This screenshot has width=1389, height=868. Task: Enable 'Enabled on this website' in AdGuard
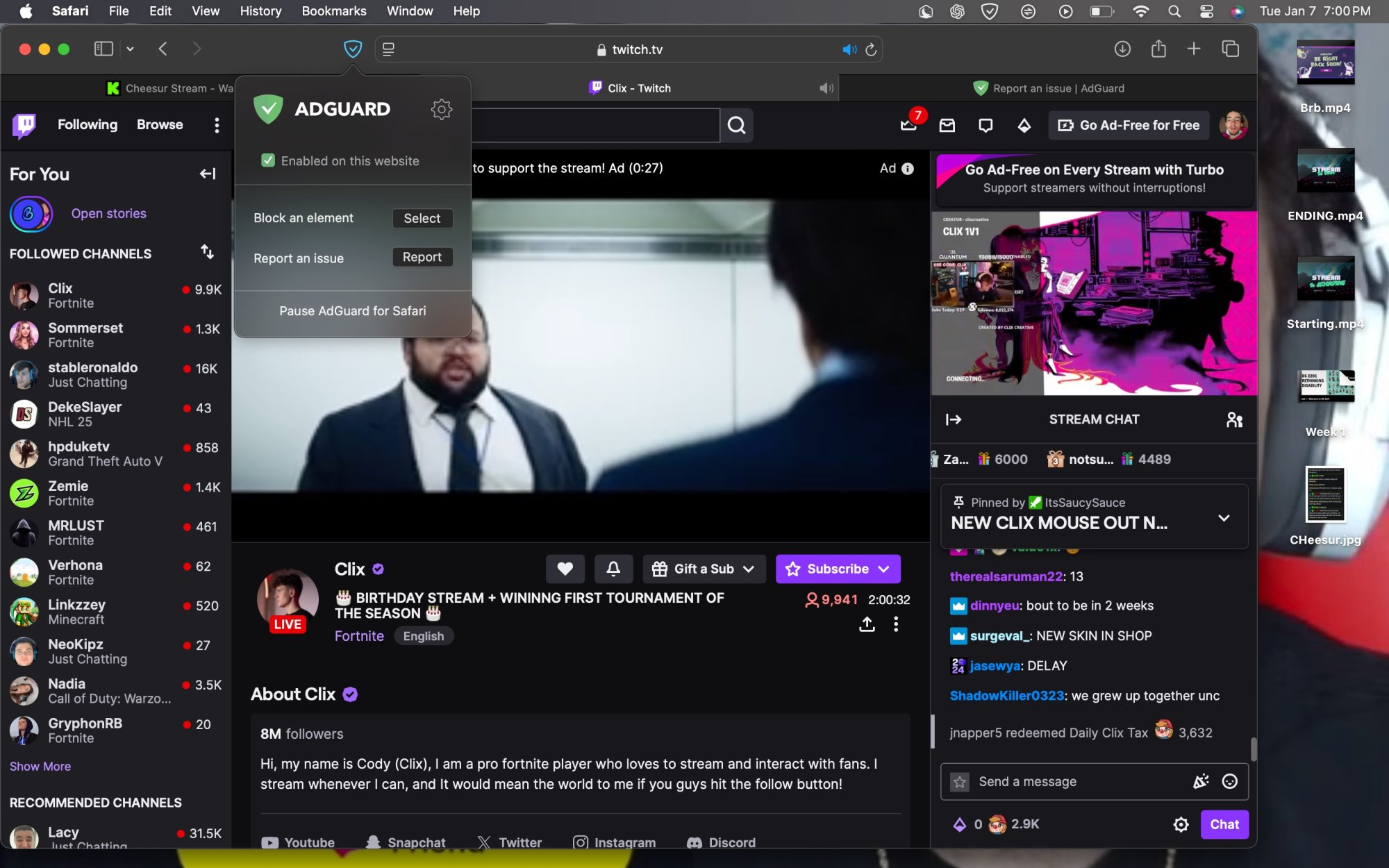pos(269,160)
